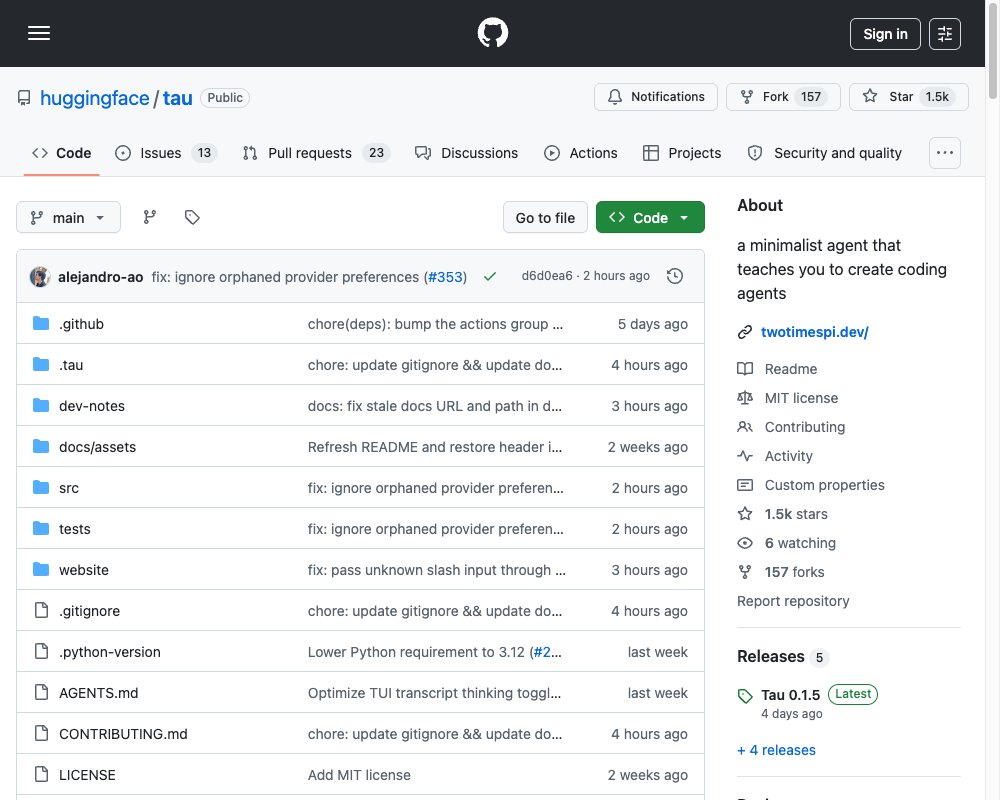
Task: Open 'chore(deps): bump the actions group' commit
Action: click(x=436, y=323)
